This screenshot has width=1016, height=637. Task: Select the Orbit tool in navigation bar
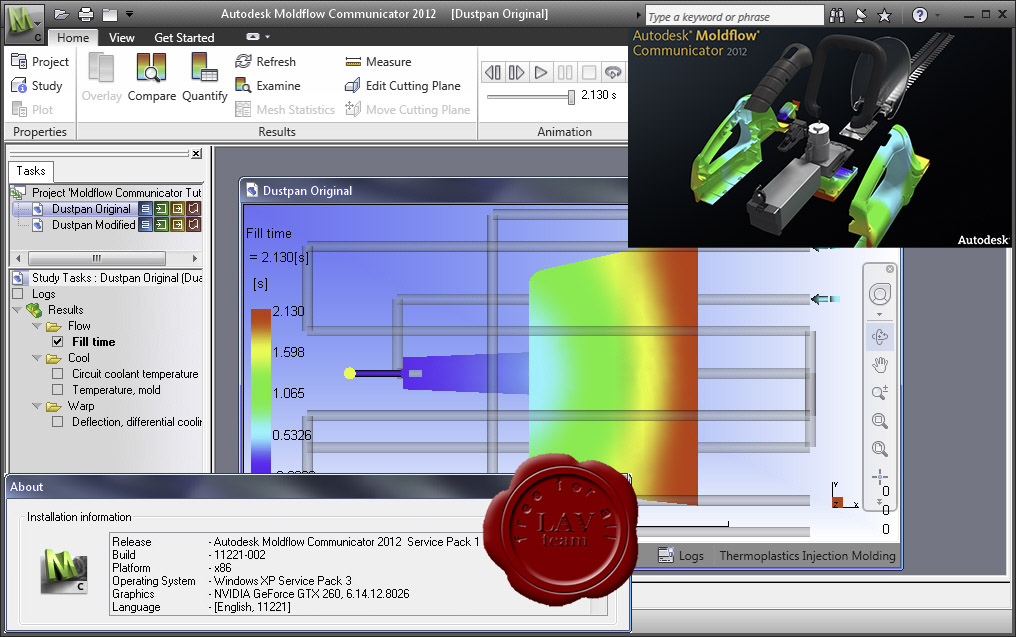(880, 337)
